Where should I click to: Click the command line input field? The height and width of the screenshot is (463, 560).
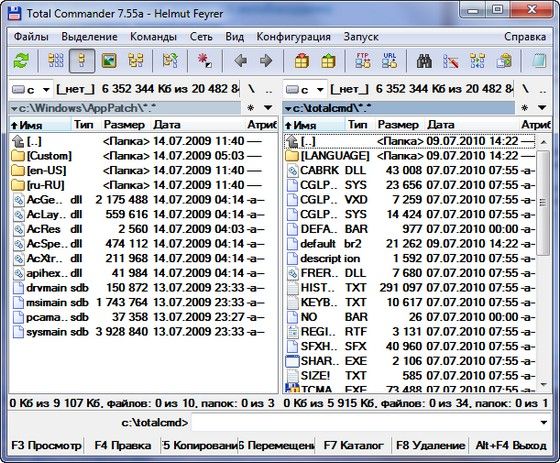coord(365,423)
